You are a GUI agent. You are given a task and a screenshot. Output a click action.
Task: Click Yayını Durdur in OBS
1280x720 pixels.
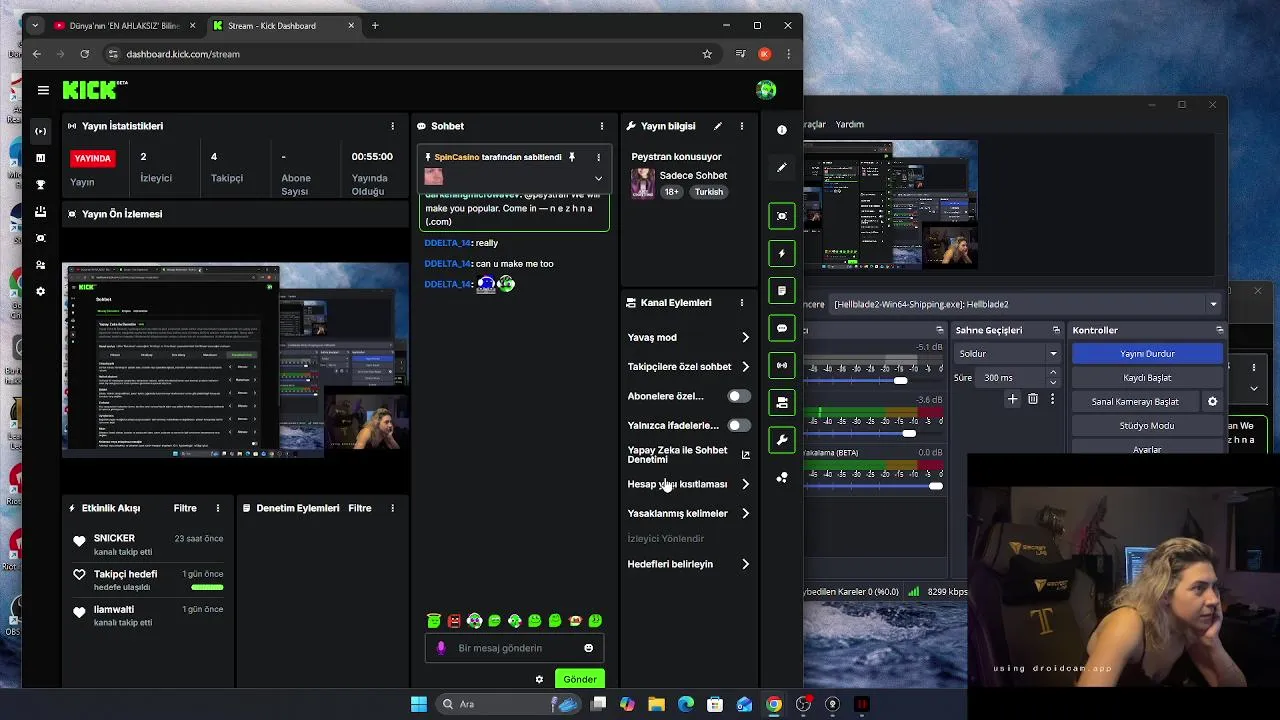(1147, 353)
